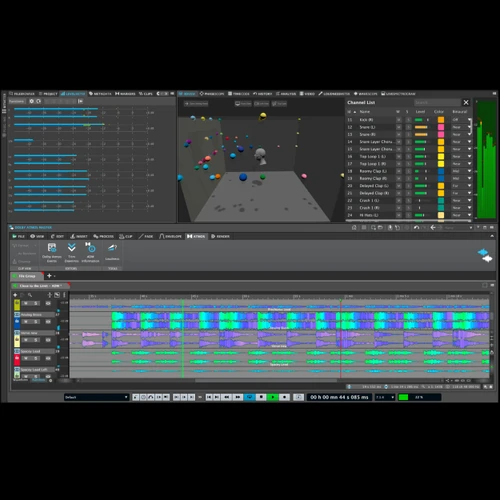
Task: Open the Render ribbon tab
Action: (220, 236)
